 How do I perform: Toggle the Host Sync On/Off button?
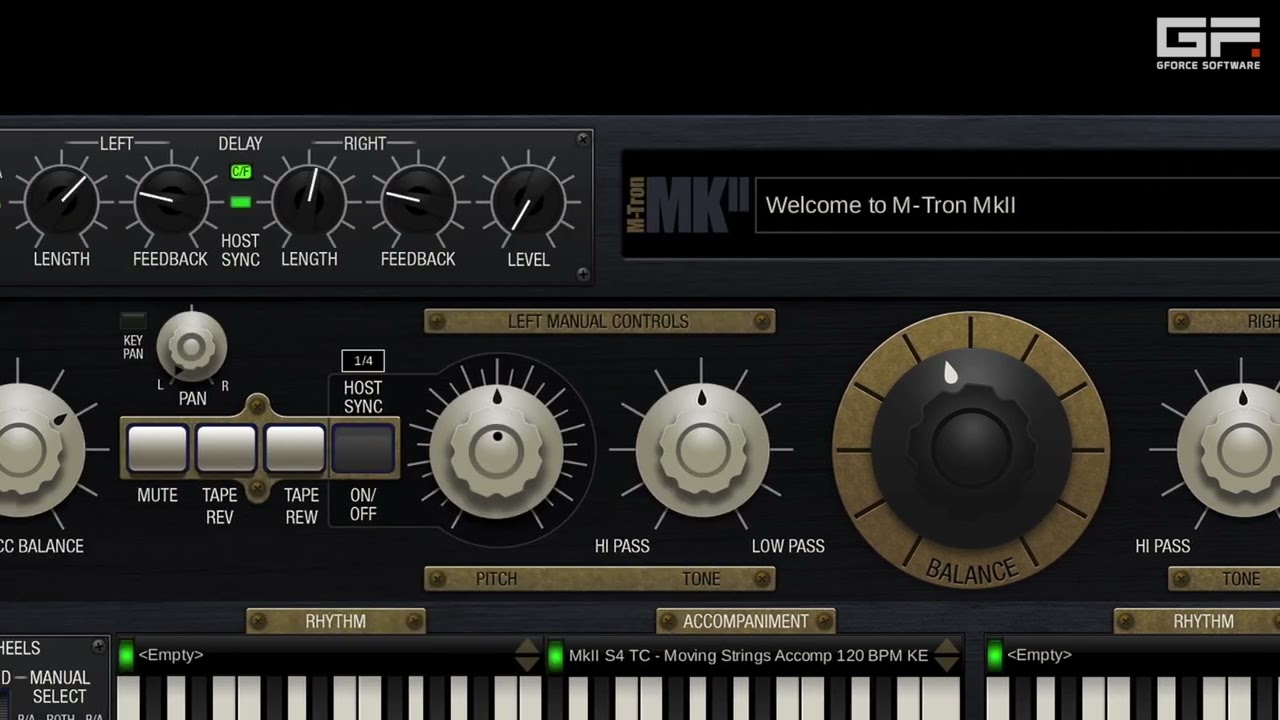pos(363,448)
